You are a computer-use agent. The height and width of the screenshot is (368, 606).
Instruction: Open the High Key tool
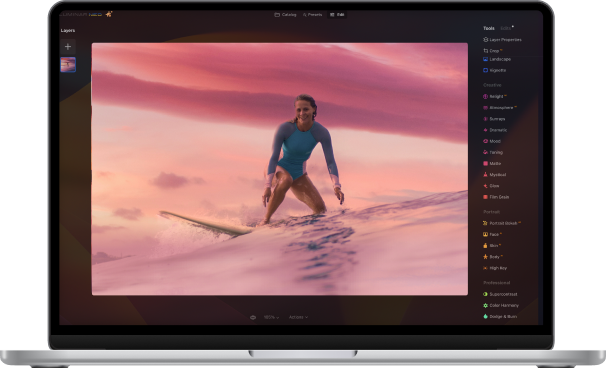click(x=495, y=268)
